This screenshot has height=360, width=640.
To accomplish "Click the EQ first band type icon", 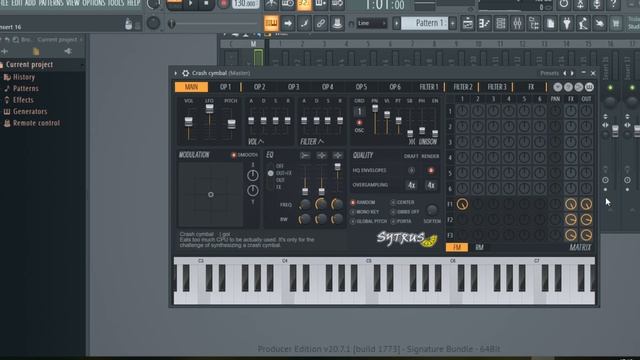I will pyautogui.click(x=305, y=155).
